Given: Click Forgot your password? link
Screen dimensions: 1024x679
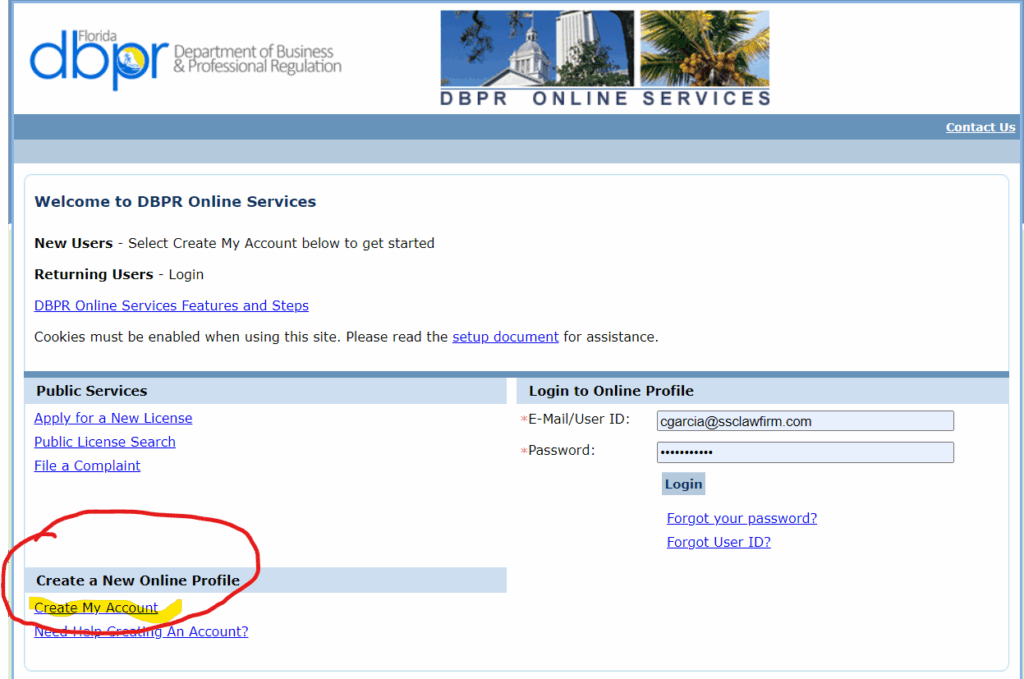Looking at the screenshot, I should tap(741, 518).
